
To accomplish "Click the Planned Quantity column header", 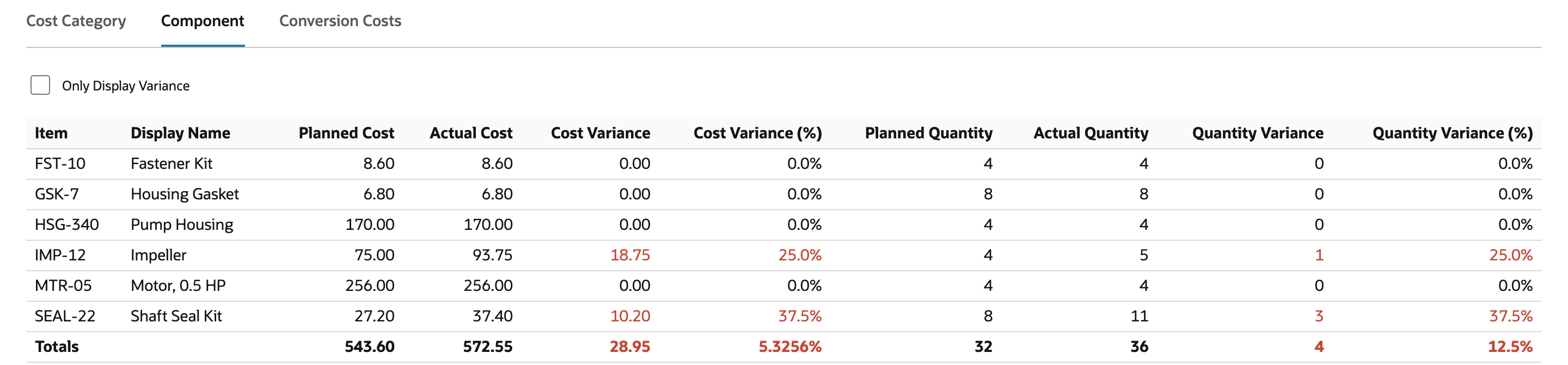I will pos(929,133).
